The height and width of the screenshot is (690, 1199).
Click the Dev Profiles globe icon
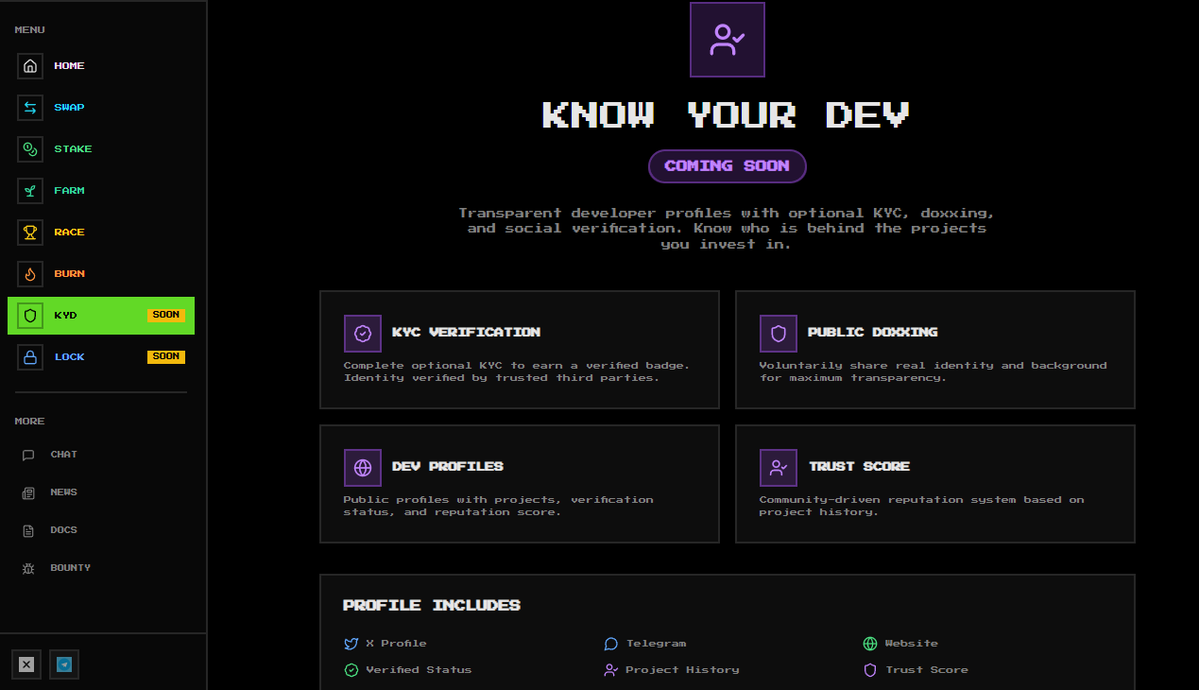click(x=362, y=467)
